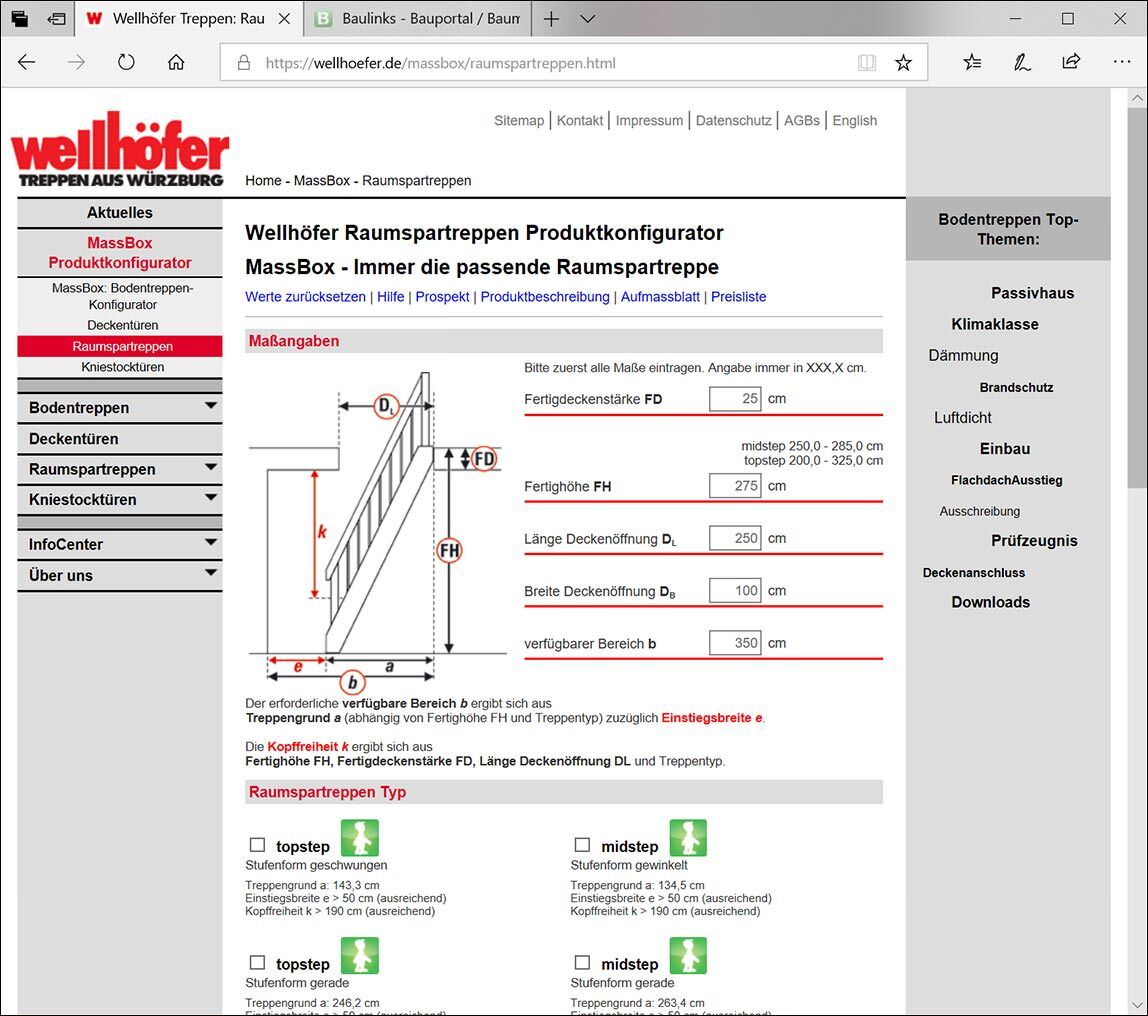Open MassBox Produktkonfigurator menu item

click(x=120, y=253)
